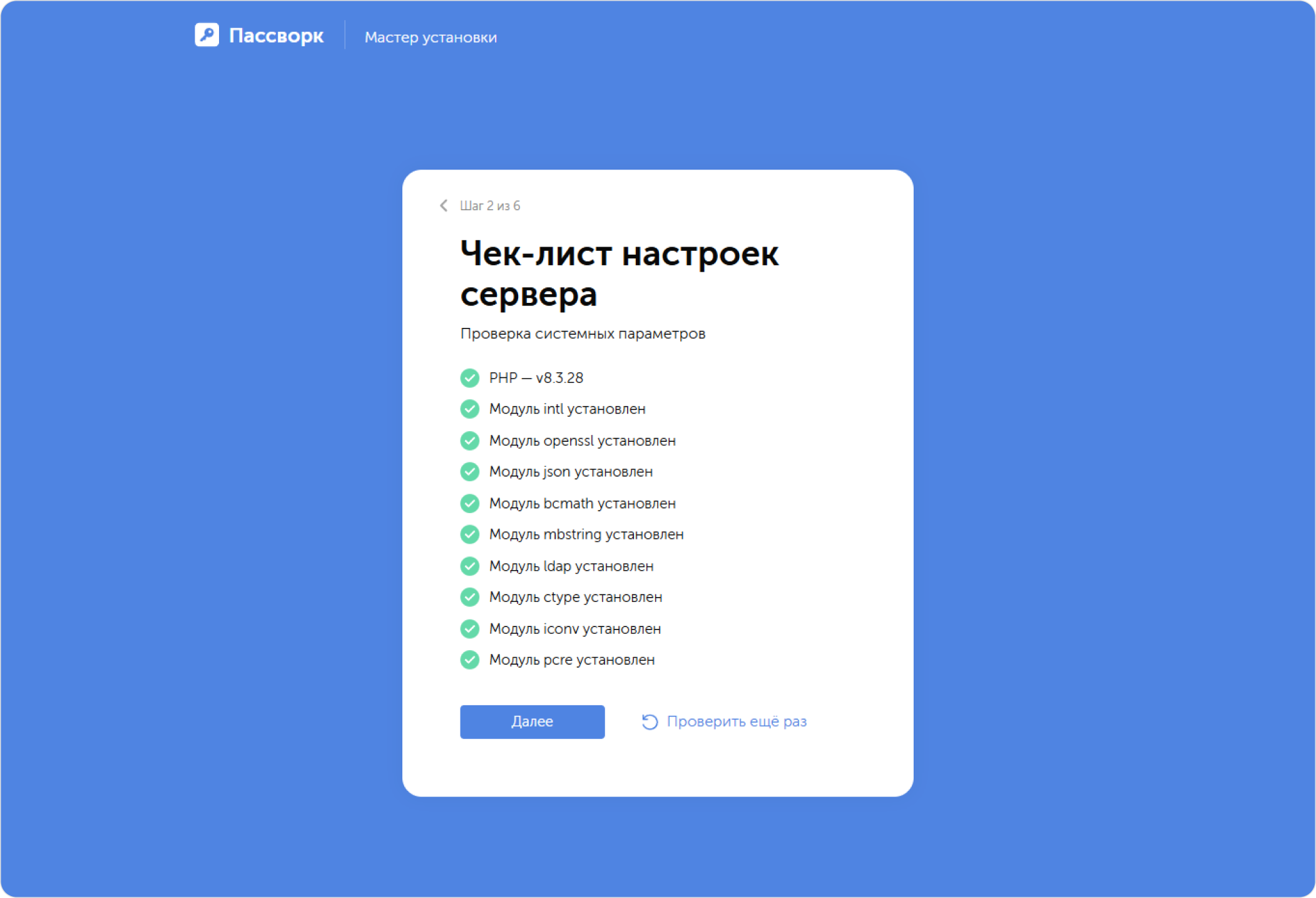This screenshot has height=898, width=1316.
Task: Click the checkmark icon for Модуль bcmath
Action: (470, 503)
